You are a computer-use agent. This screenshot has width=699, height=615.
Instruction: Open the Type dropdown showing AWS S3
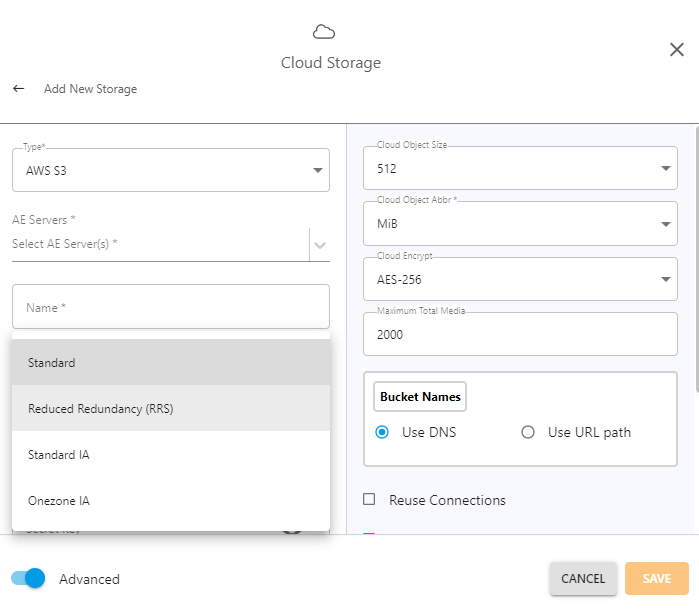pos(171,170)
